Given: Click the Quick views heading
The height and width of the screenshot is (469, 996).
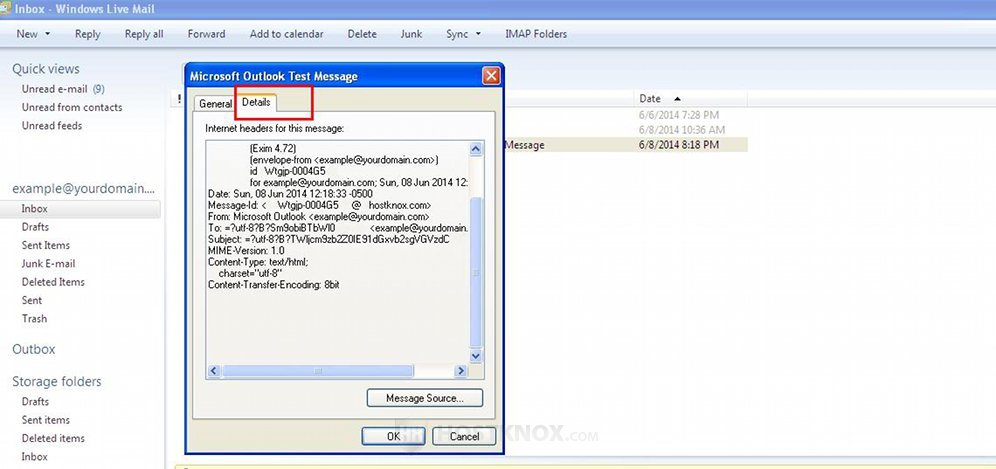Looking at the screenshot, I should pyautogui.click(x=46, y=69).
